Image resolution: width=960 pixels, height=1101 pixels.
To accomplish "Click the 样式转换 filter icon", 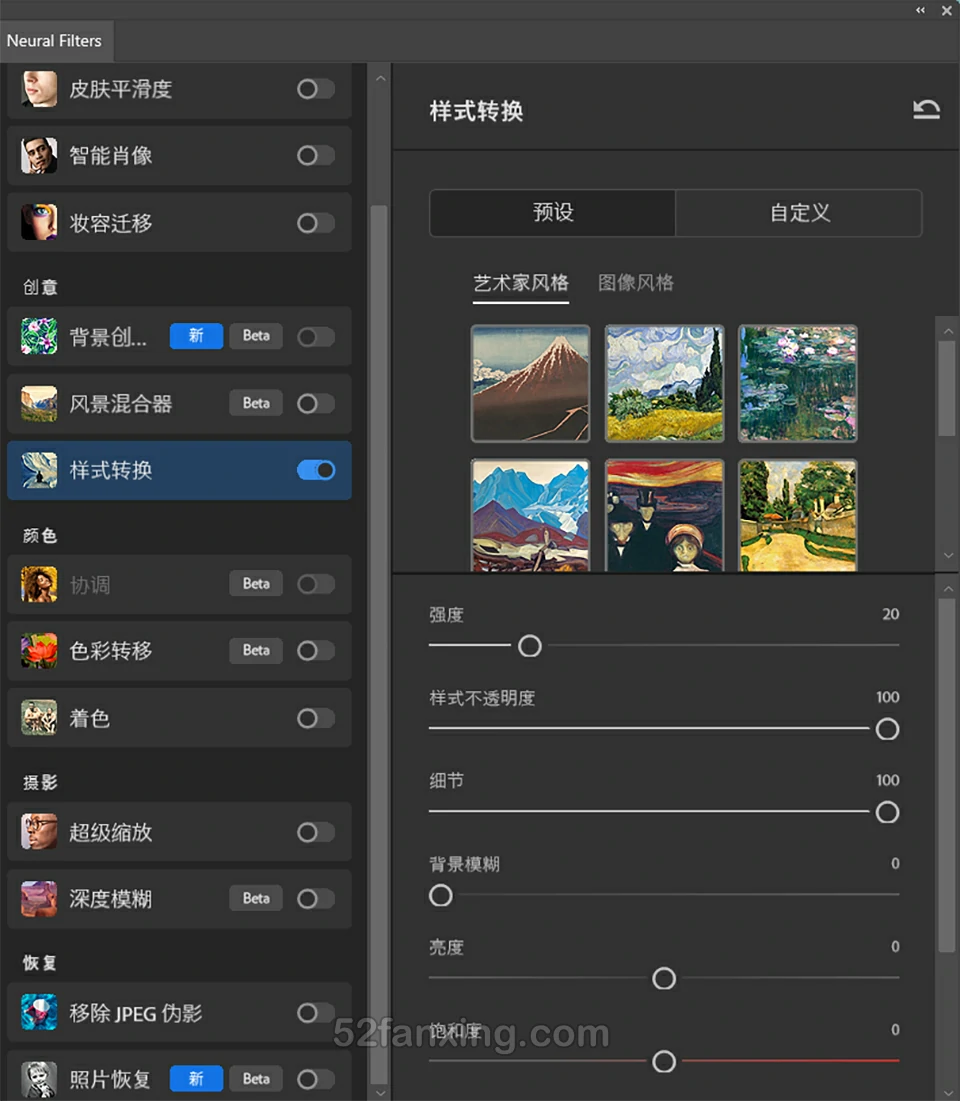I will [39, 470].
